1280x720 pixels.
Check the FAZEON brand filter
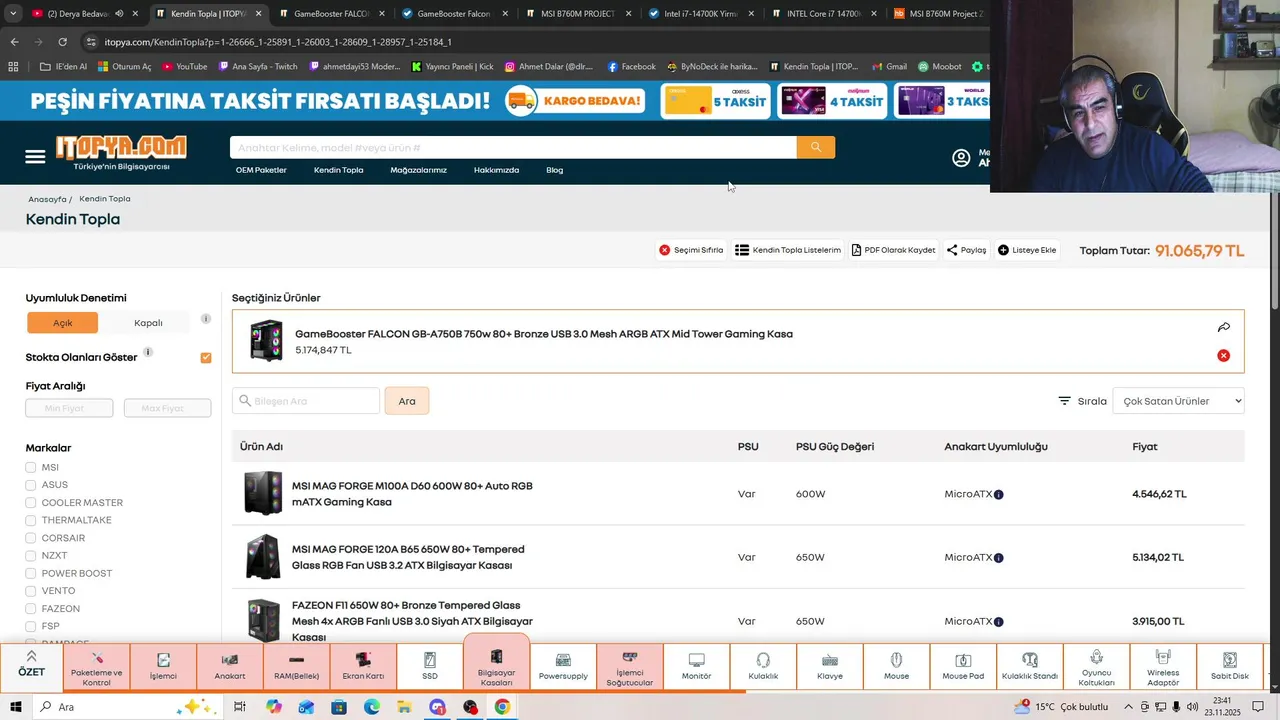click(31, 609)
